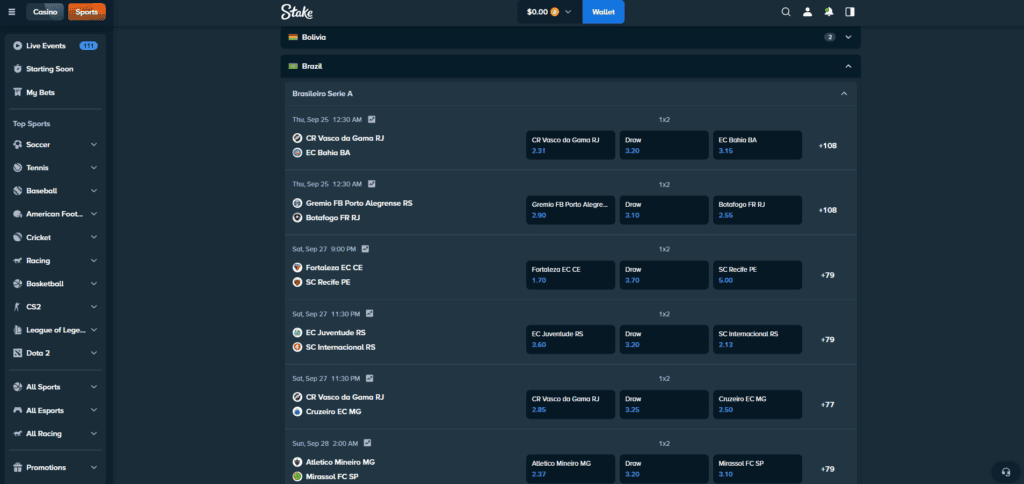1024x484 pixels.
Task: Pick Fortaleza EC CE at odds 1.70
Action: 570,275
